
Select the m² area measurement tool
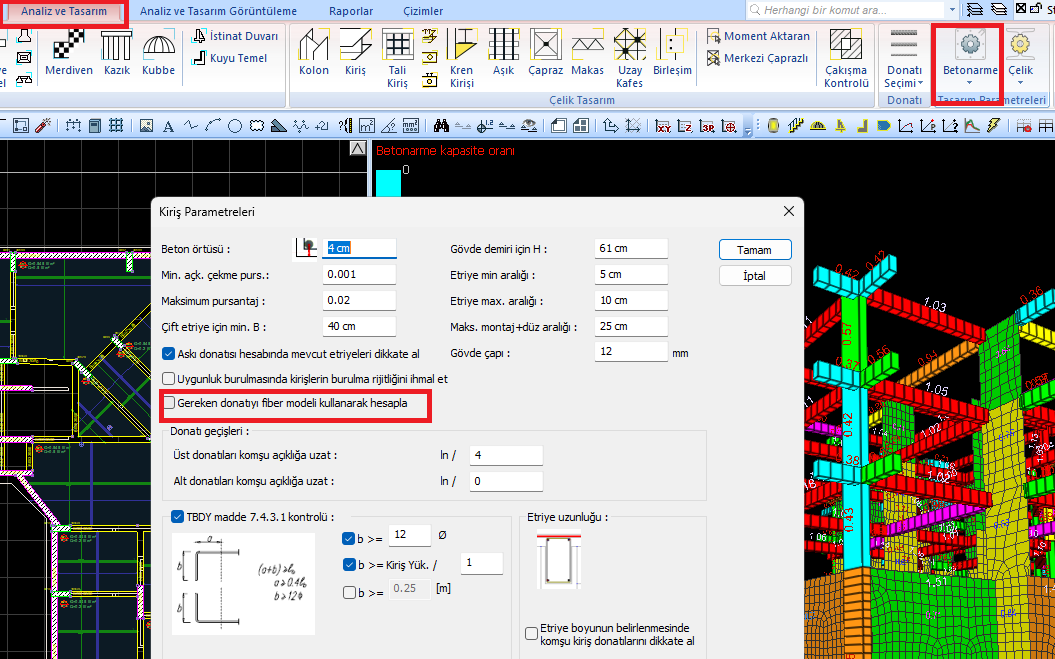tap(367, 125)
